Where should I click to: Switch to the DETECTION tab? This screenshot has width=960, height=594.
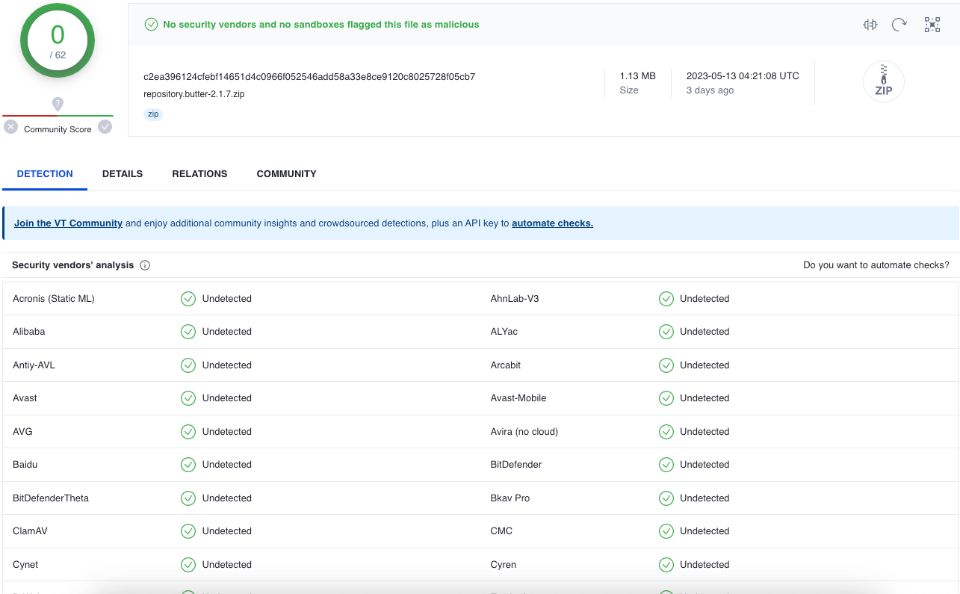[x=45, y=174]
